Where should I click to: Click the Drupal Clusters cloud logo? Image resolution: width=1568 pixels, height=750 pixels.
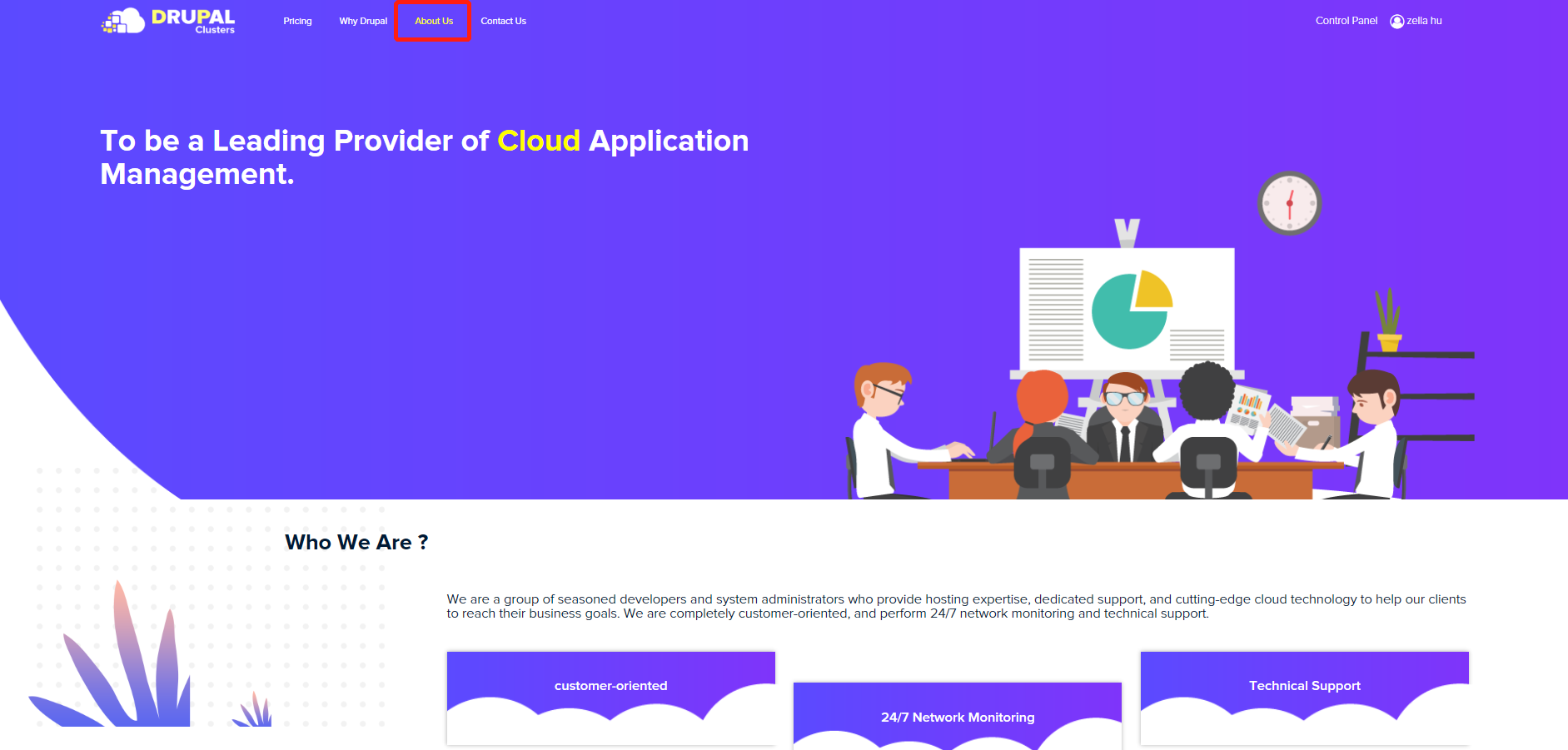coord(168,21)
